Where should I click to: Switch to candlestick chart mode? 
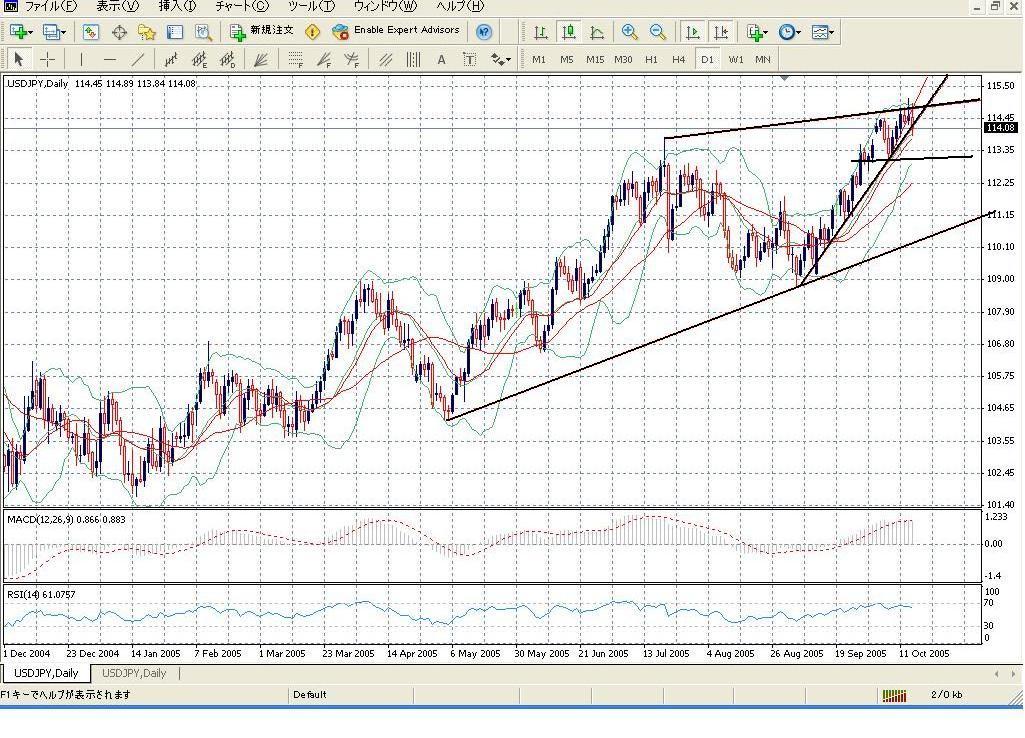pyautogui.click(x=568, y=32)
